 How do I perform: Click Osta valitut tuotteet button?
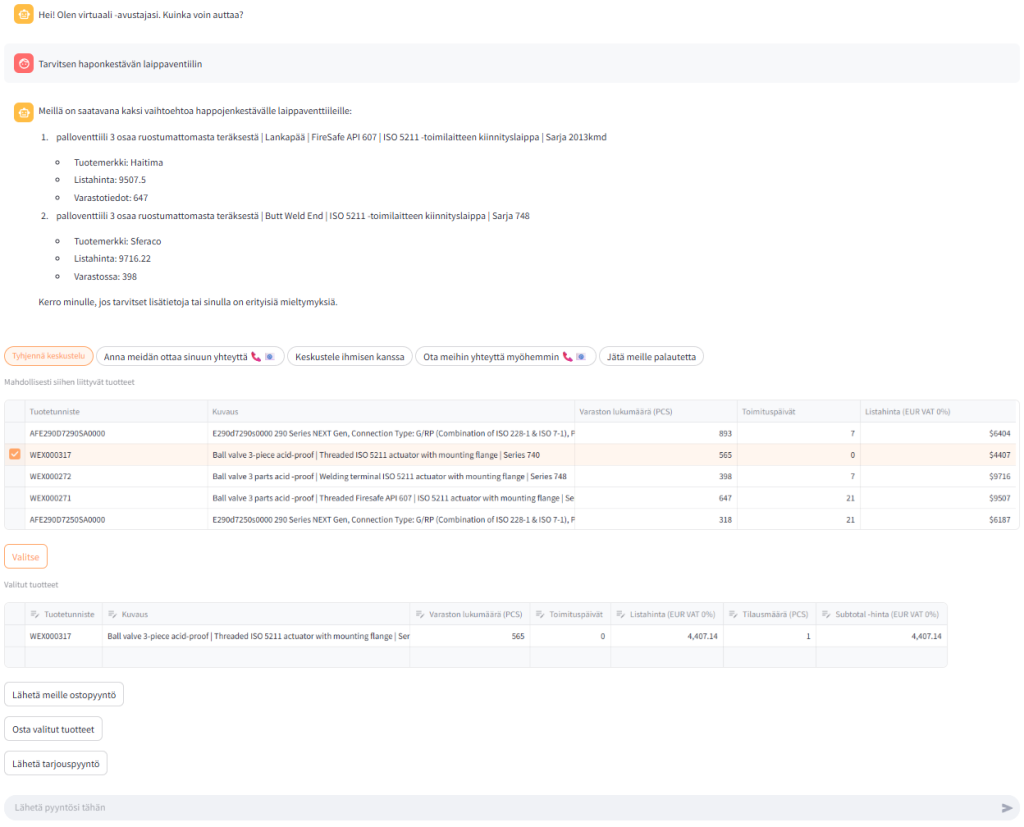(x=53, y=729)
